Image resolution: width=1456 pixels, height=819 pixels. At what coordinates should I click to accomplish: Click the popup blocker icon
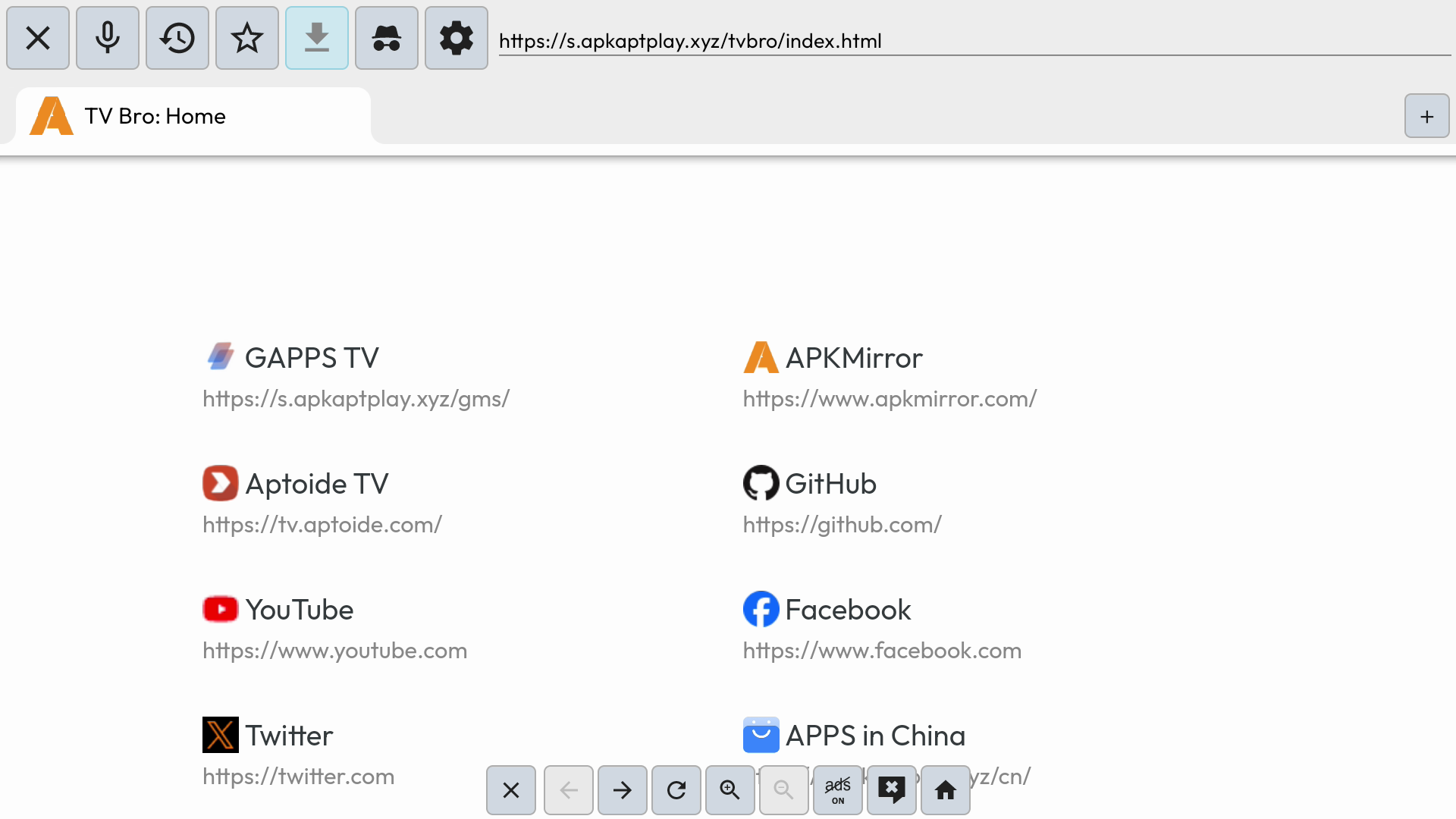point(892,790)
